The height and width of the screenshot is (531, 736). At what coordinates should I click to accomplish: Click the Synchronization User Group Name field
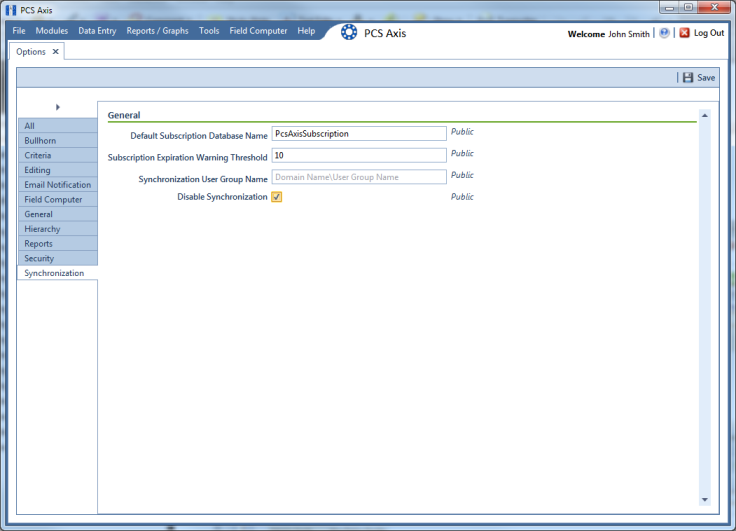click(359, 177)
